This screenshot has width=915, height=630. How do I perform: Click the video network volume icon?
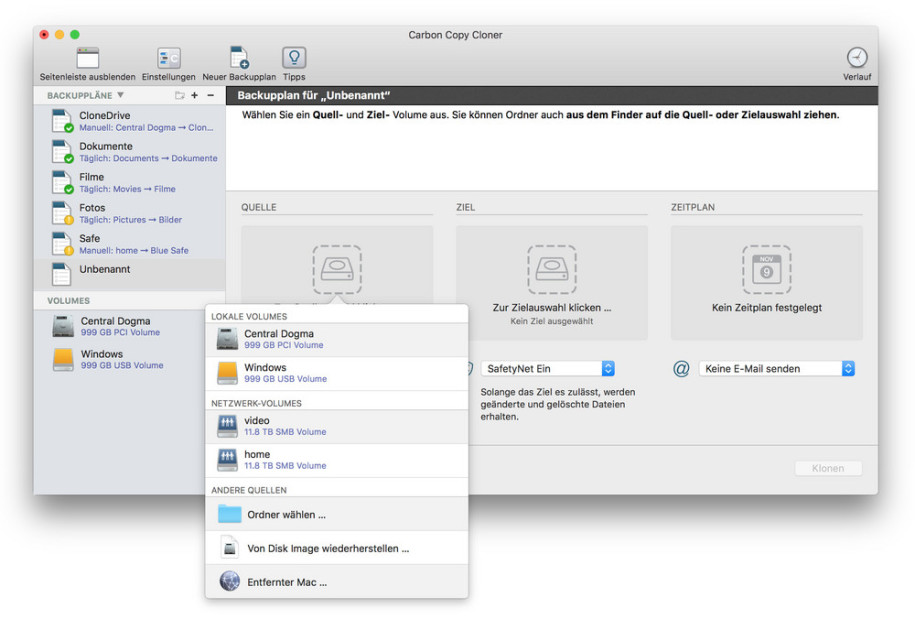227,426
